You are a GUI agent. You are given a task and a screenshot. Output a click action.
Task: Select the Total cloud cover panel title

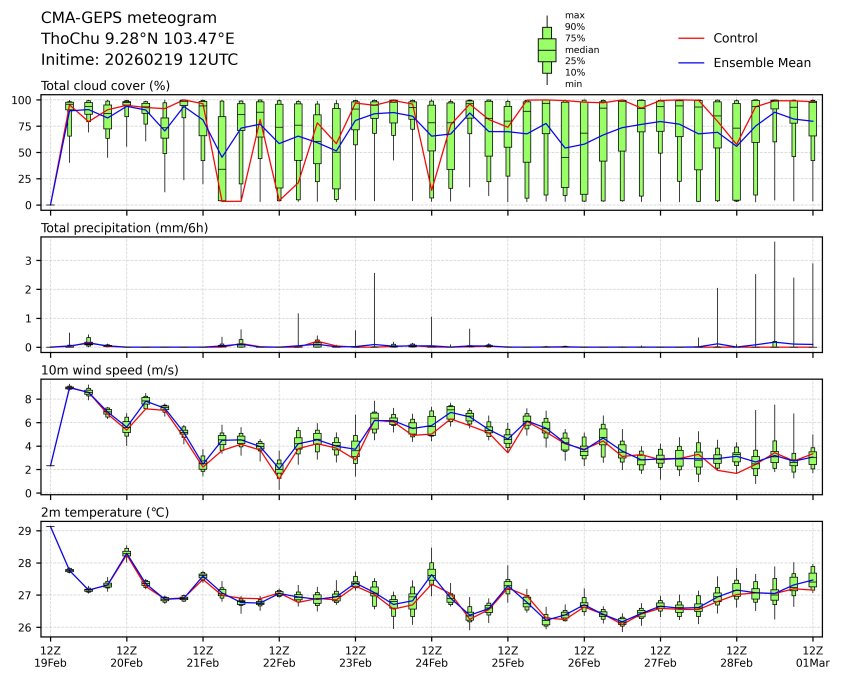pos(105,86)
